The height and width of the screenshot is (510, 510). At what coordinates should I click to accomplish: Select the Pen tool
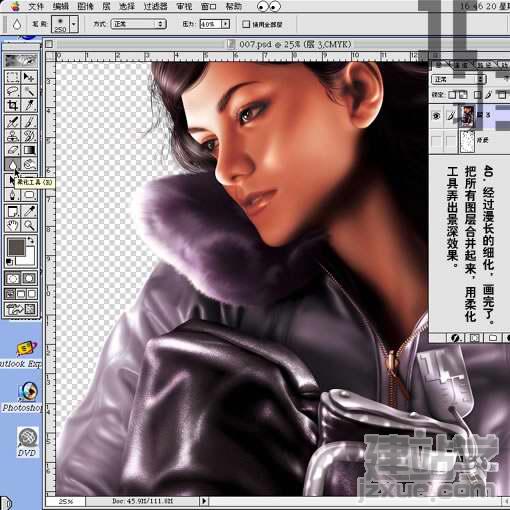click(x=12, y=195)
